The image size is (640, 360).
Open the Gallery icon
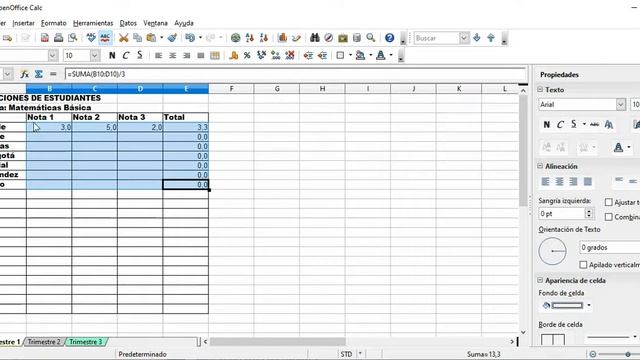pyautogui.click(x=343, y=38)
